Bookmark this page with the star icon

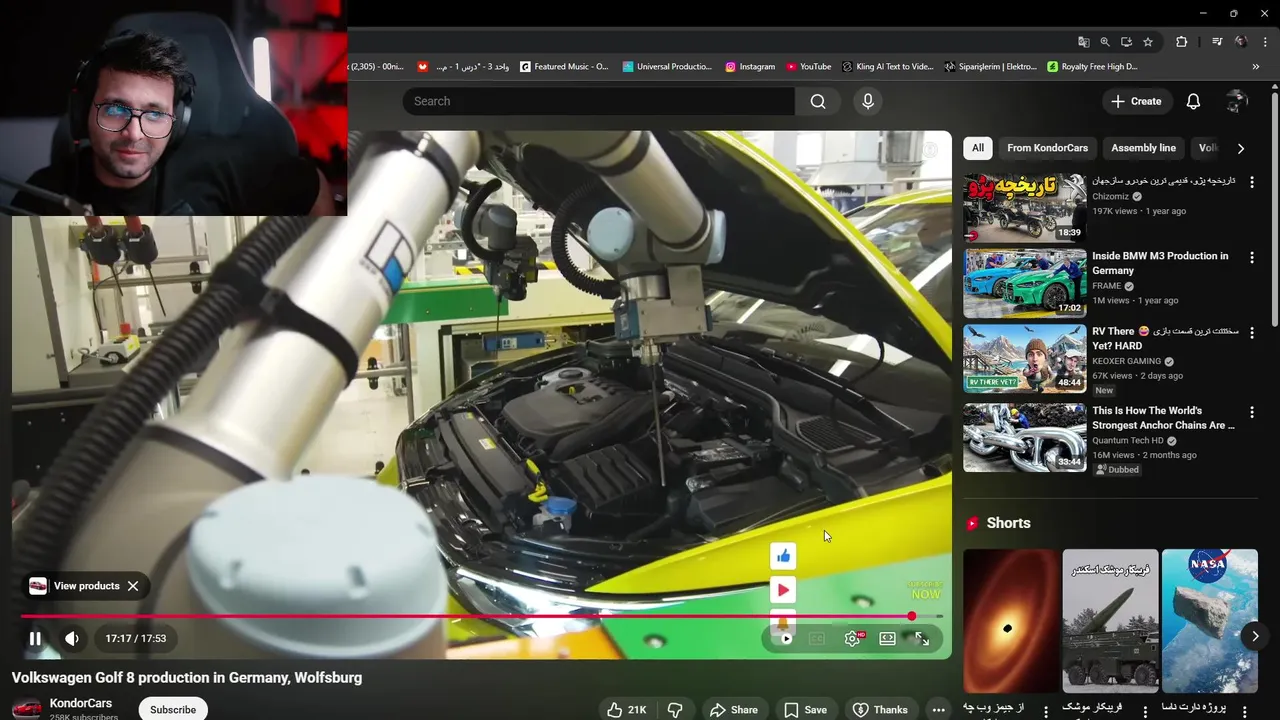click(1148, 42)
